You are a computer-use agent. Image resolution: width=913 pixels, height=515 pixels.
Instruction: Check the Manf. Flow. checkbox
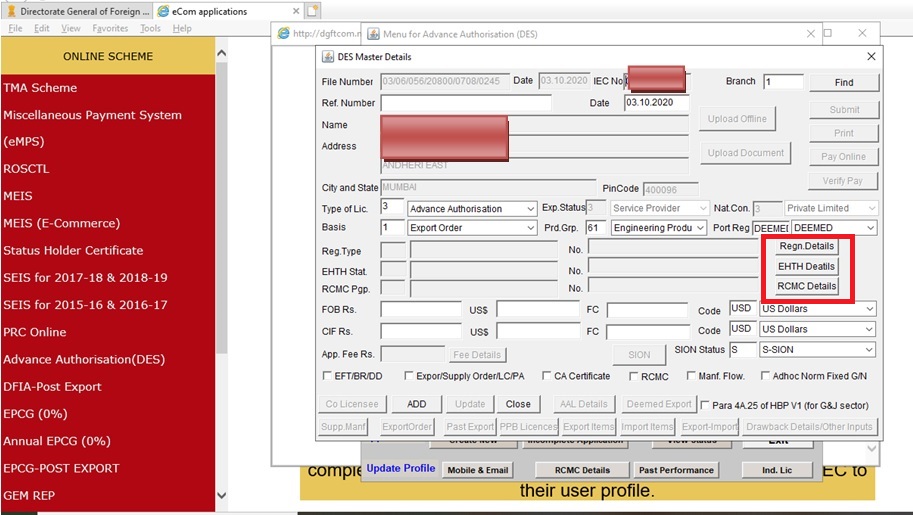click(x=691, y=376)
